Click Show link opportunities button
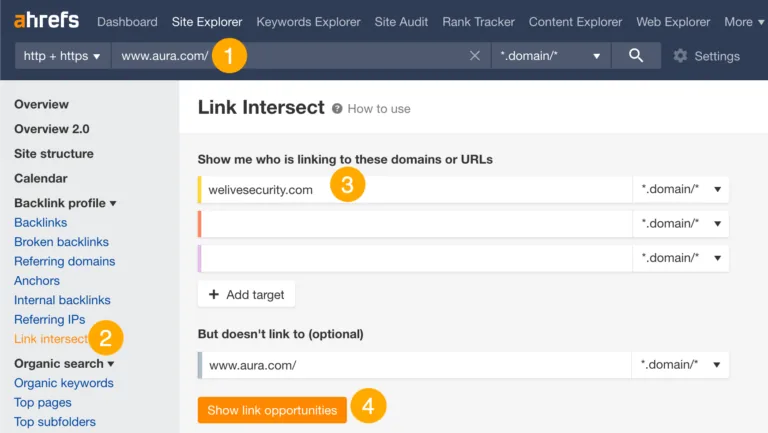 tap(272, 410)
